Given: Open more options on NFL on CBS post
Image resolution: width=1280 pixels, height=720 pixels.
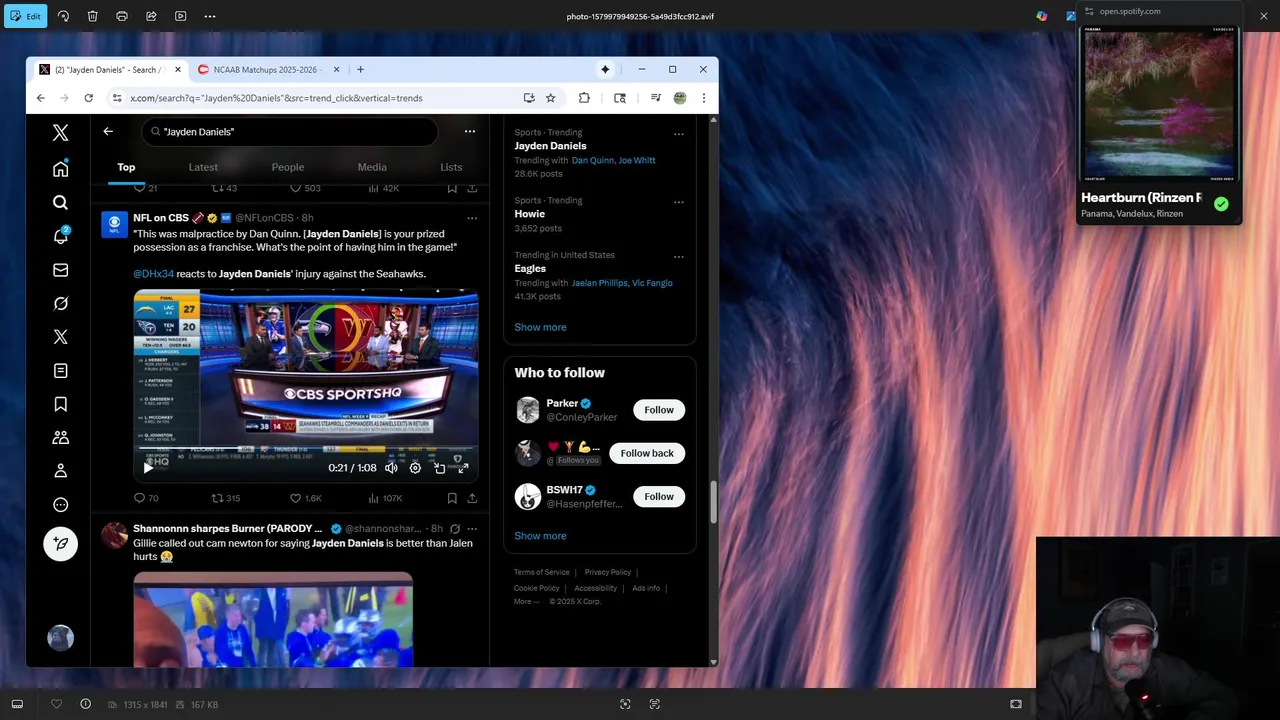Looking at the screenshot, I should [x=472, y=217].
